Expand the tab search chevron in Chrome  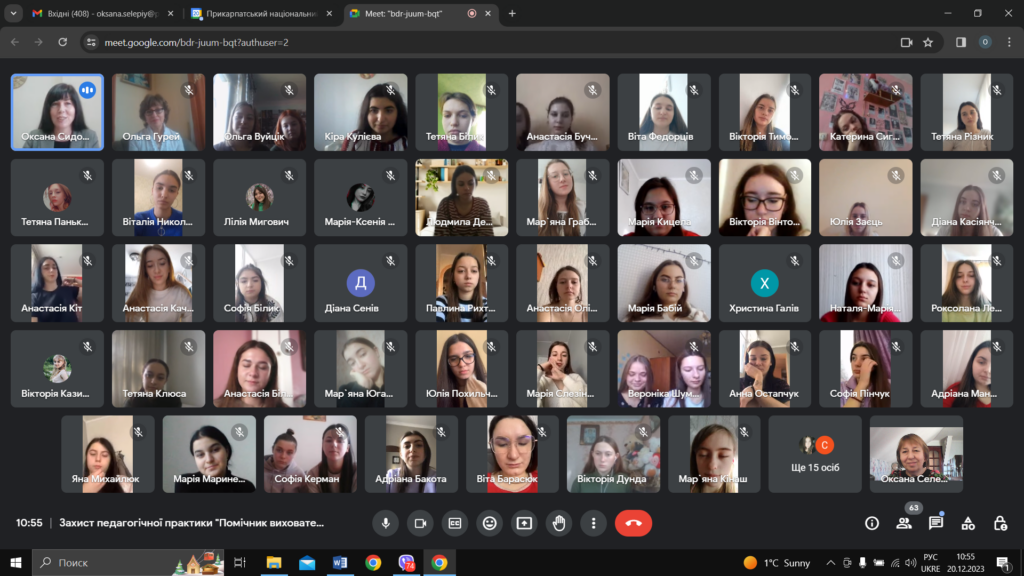(13, 14)
